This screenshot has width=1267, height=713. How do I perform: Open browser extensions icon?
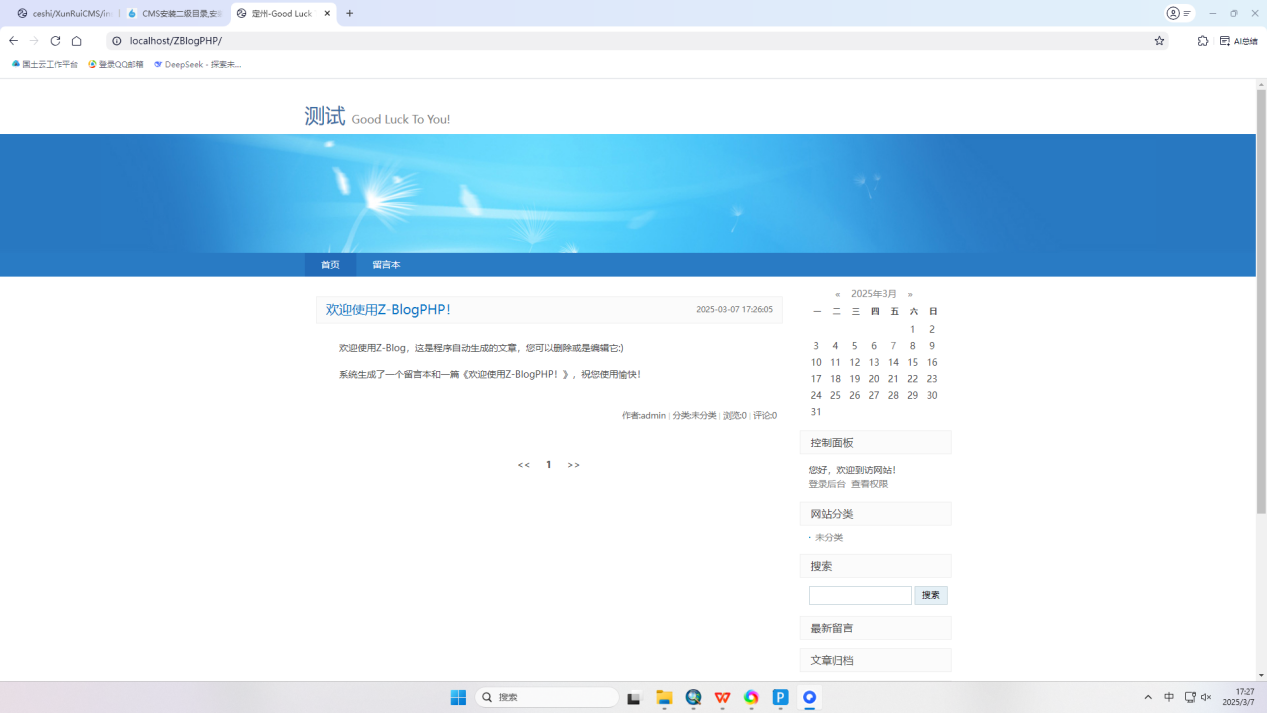pyautogui.click(x=1202, y=41)
